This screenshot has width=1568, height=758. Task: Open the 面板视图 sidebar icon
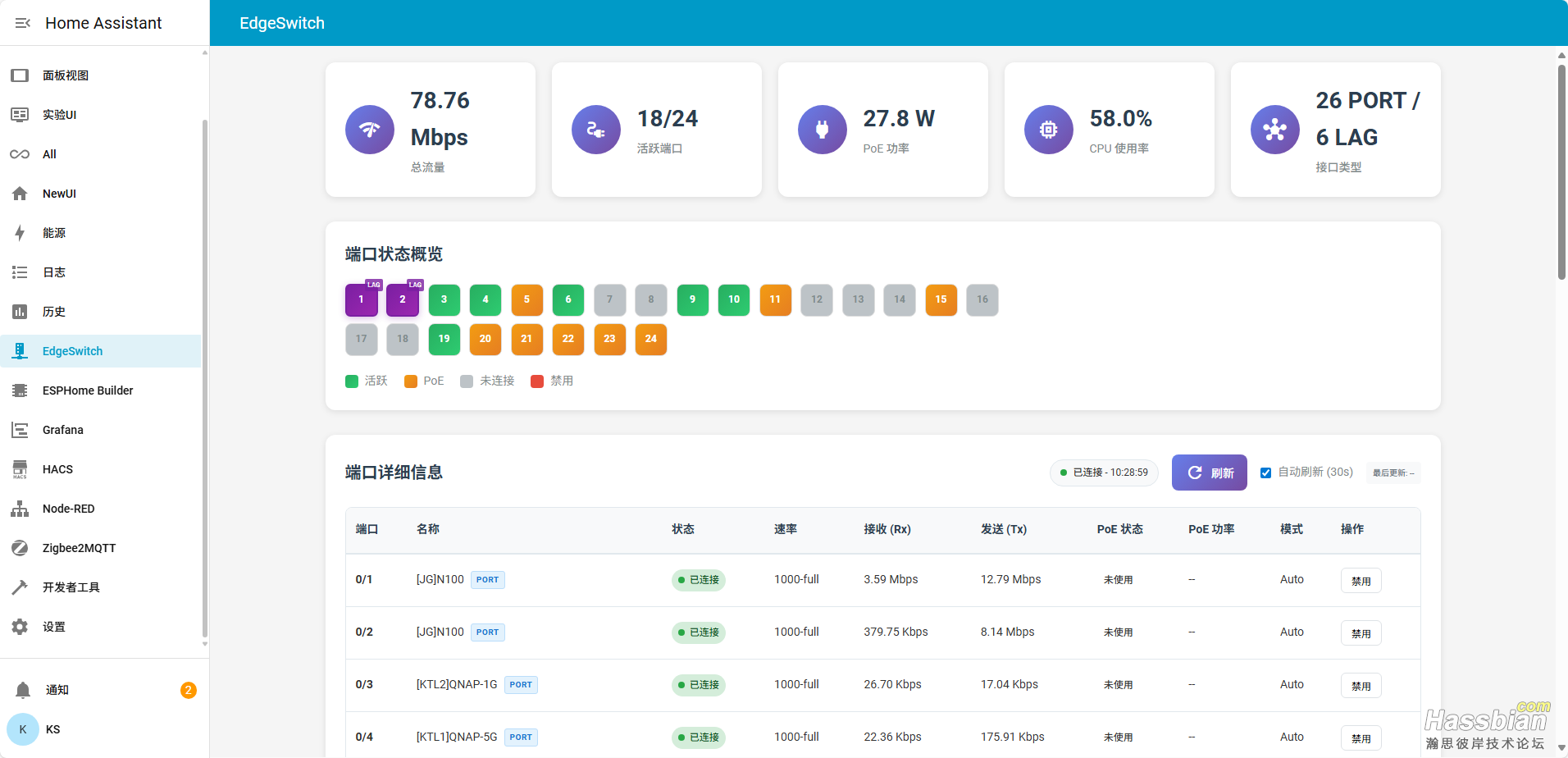20,75
